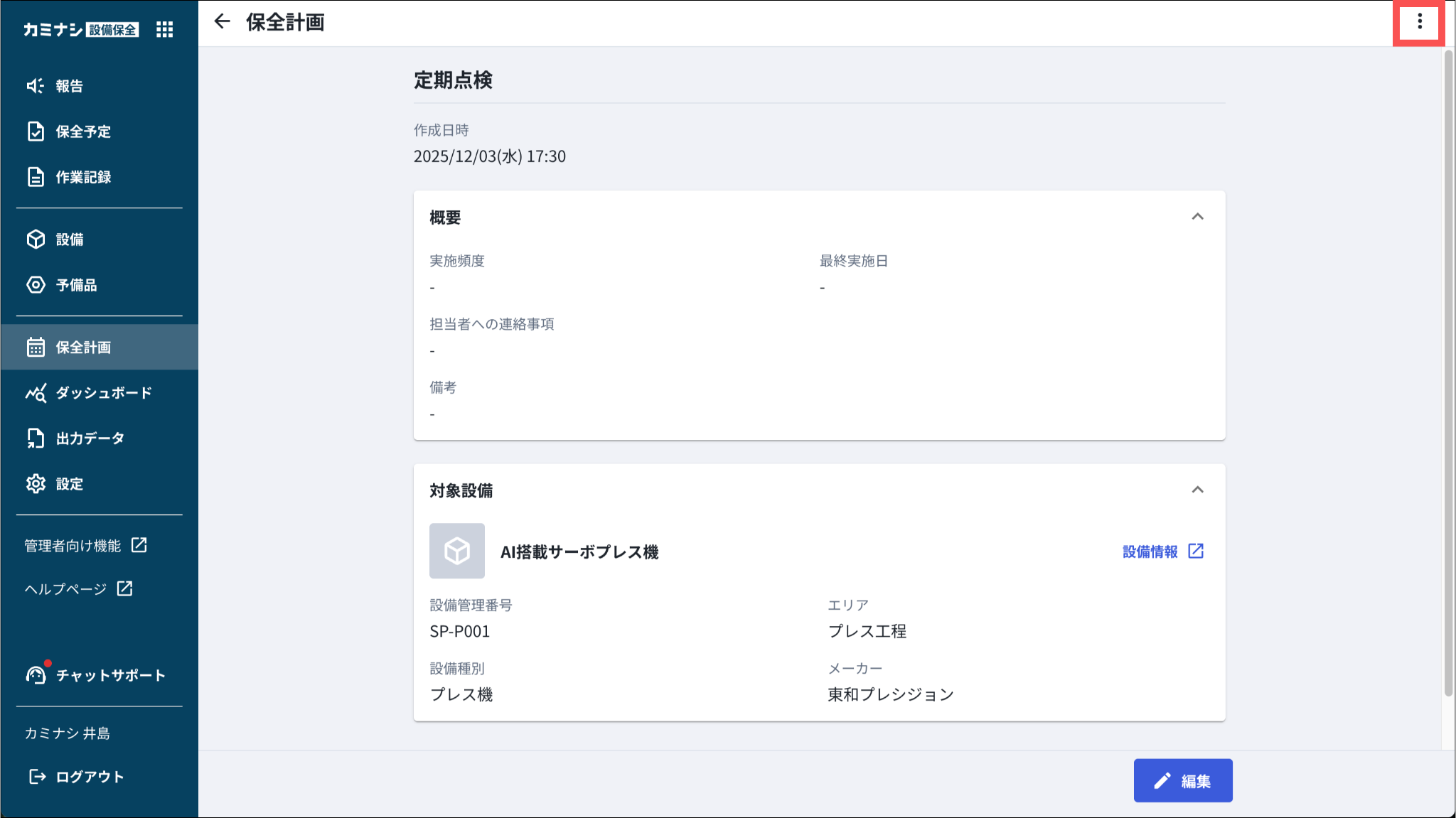Open 保全予定 in the sidebar
Viewport: 1456px width, 818px height.
(x=83, y=131)
